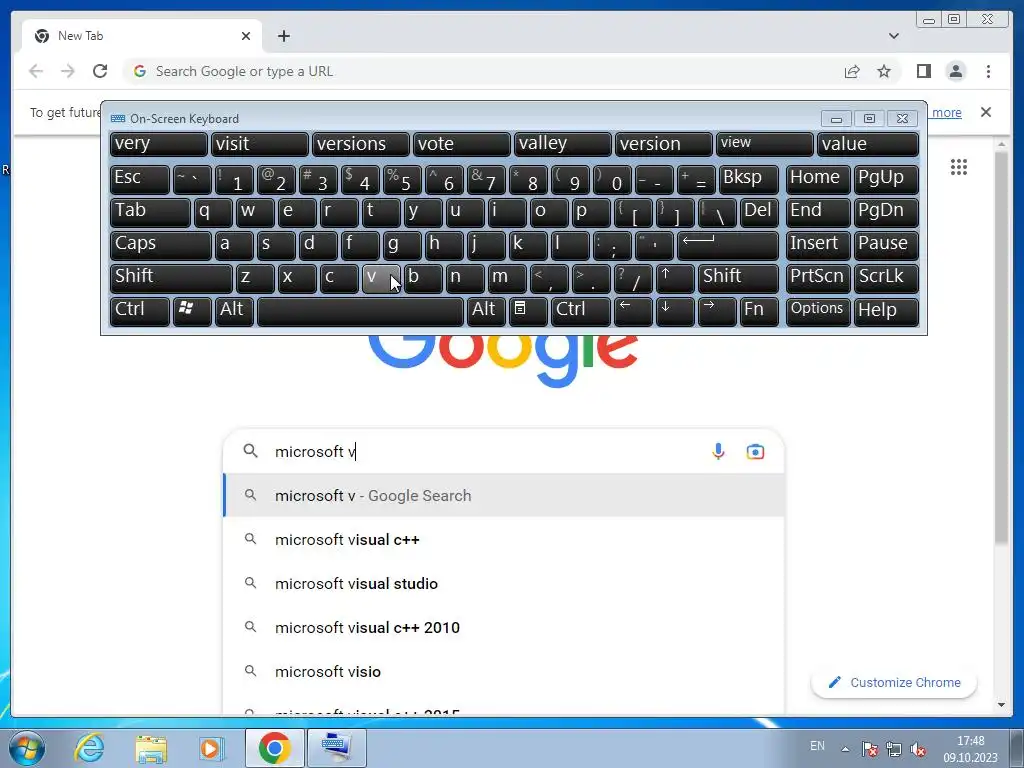
Task: Open a new tab with plus
Action: tap(283, 36)
